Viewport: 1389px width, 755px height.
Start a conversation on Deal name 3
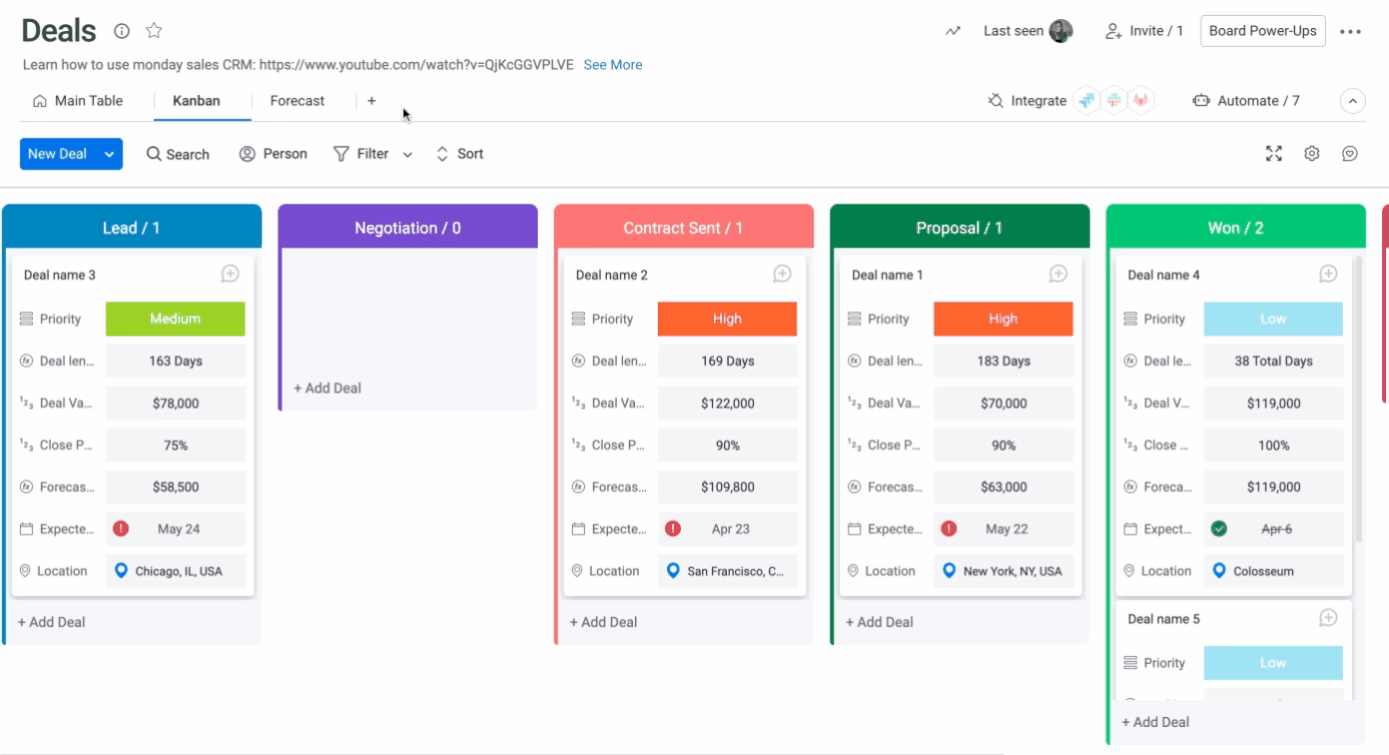coord(230,274)
